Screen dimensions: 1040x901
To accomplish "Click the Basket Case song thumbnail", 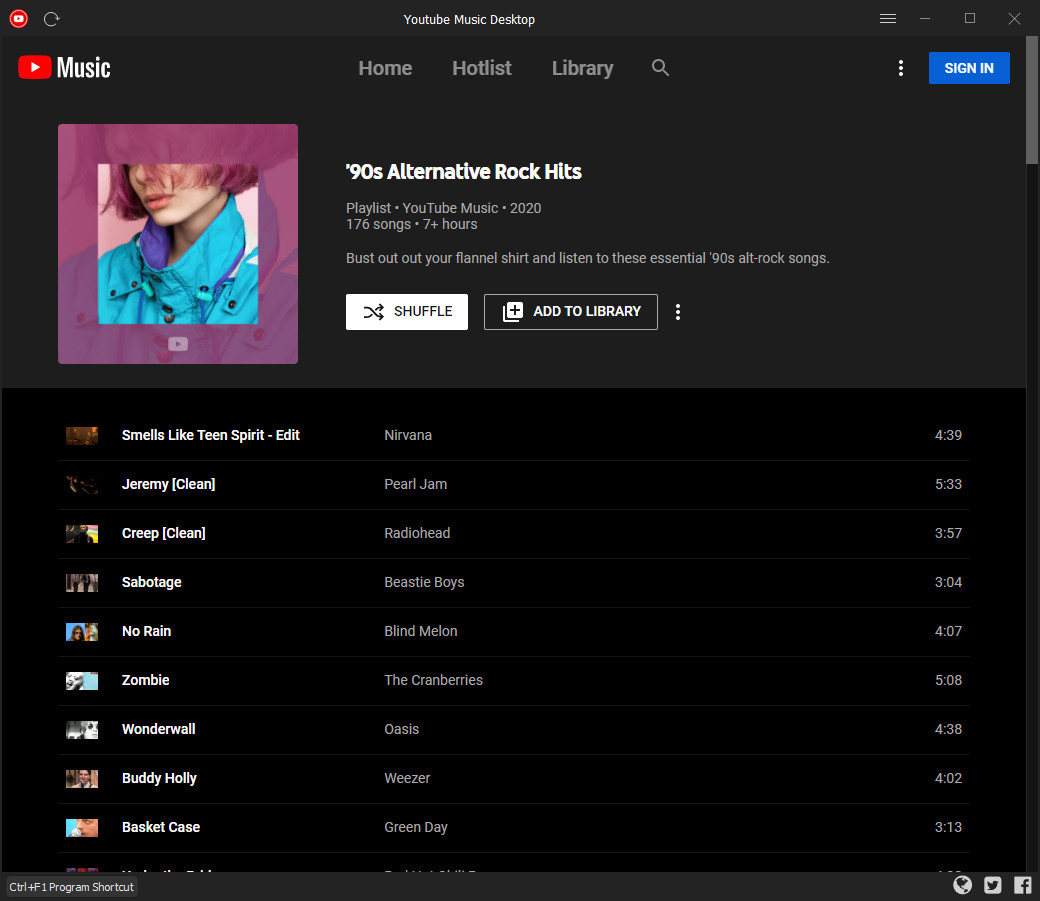I will click(82, 827).
